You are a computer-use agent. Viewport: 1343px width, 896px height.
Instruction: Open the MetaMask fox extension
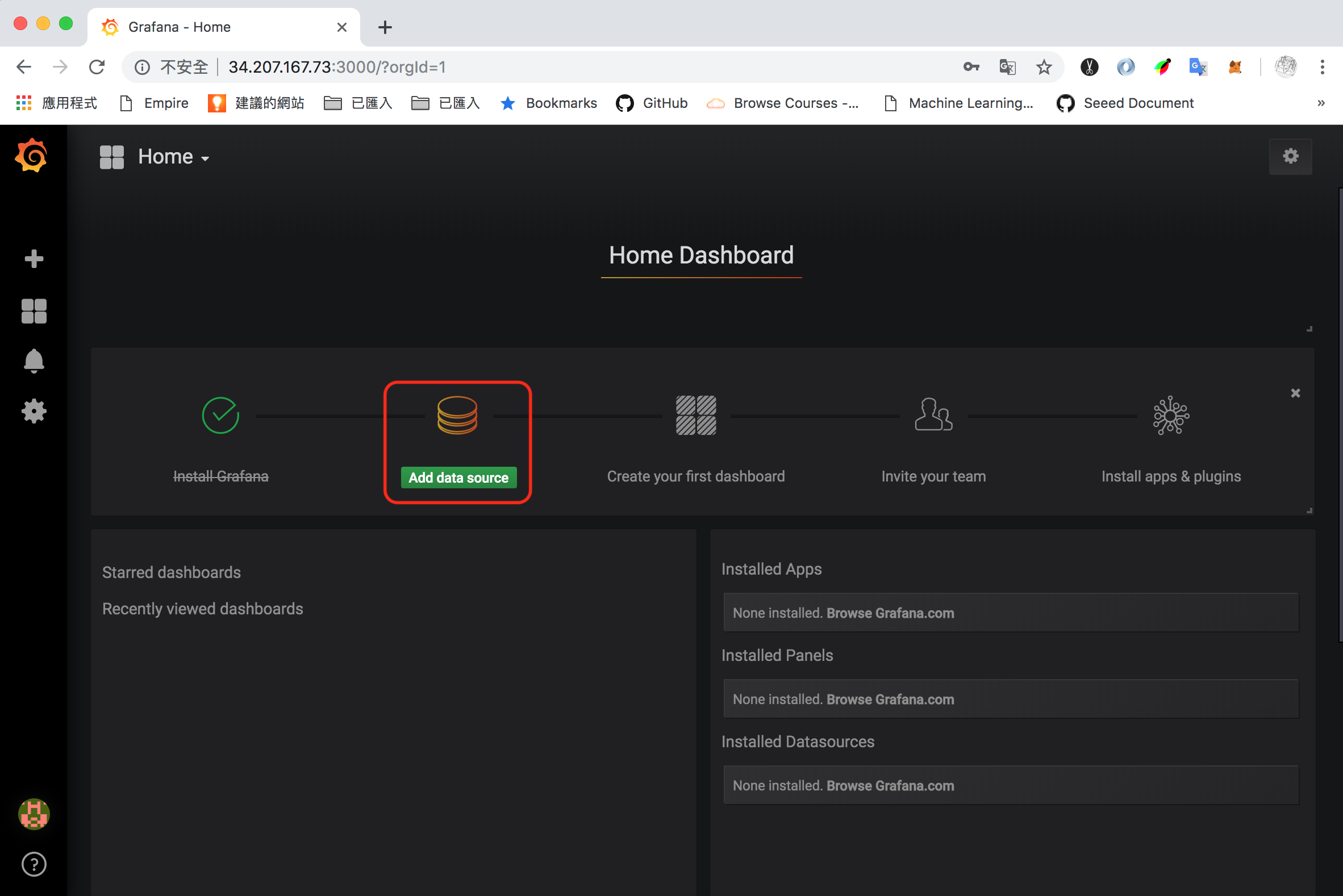point(1235,67)
